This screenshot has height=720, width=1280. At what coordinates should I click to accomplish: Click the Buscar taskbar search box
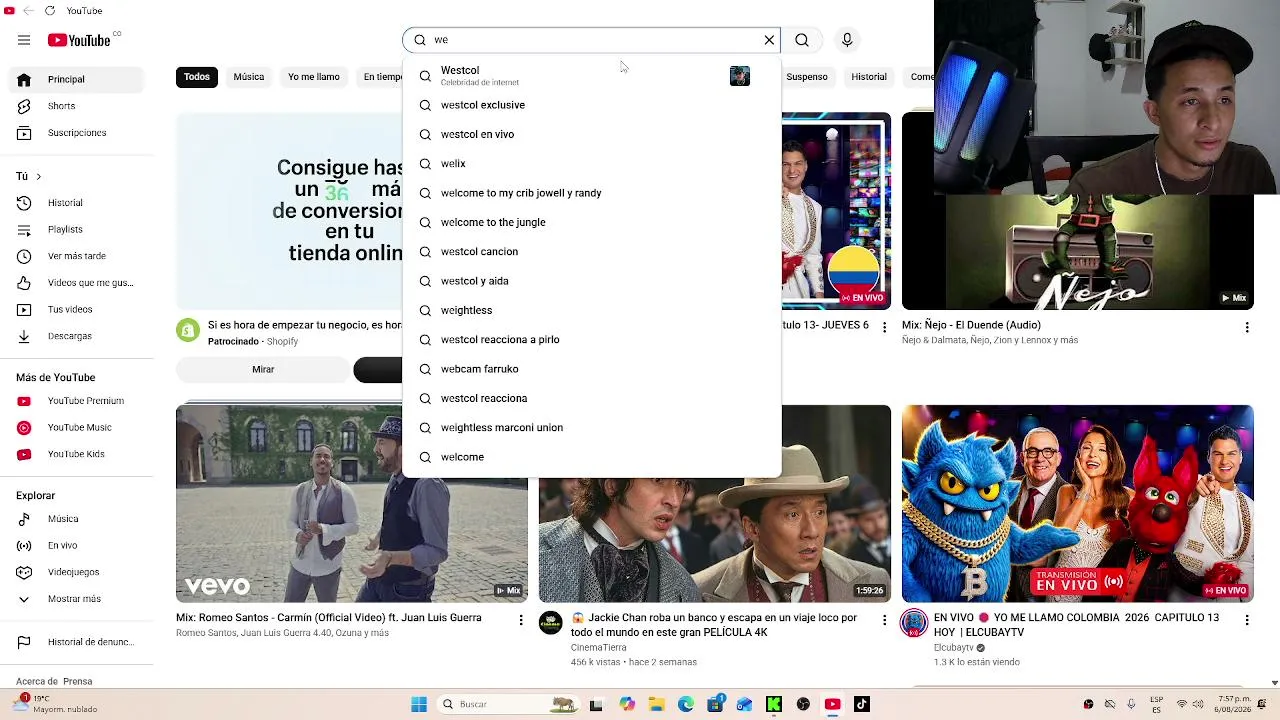(507, 704)
